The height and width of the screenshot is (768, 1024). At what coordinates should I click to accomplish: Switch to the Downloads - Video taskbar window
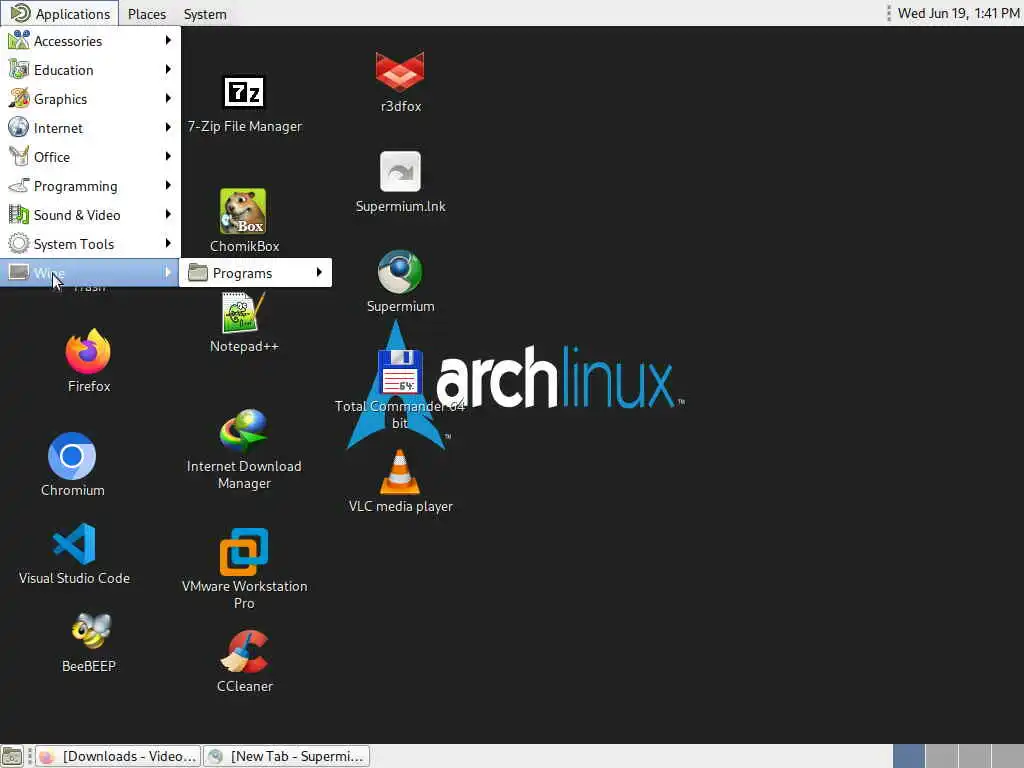(x=118, y=756)
